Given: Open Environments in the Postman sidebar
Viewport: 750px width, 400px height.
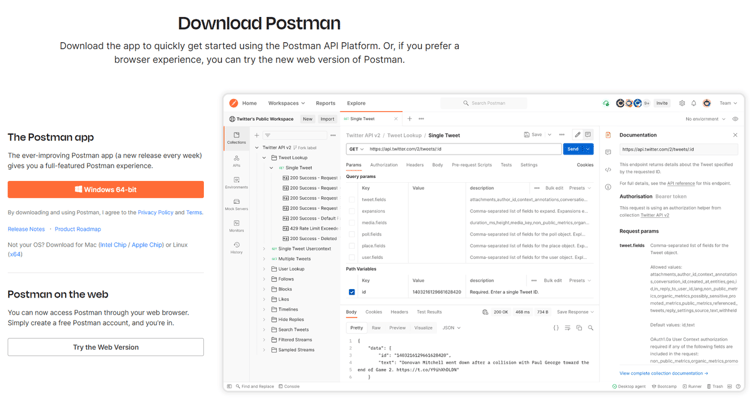Looking at the screenshot, I should (236, 183).
